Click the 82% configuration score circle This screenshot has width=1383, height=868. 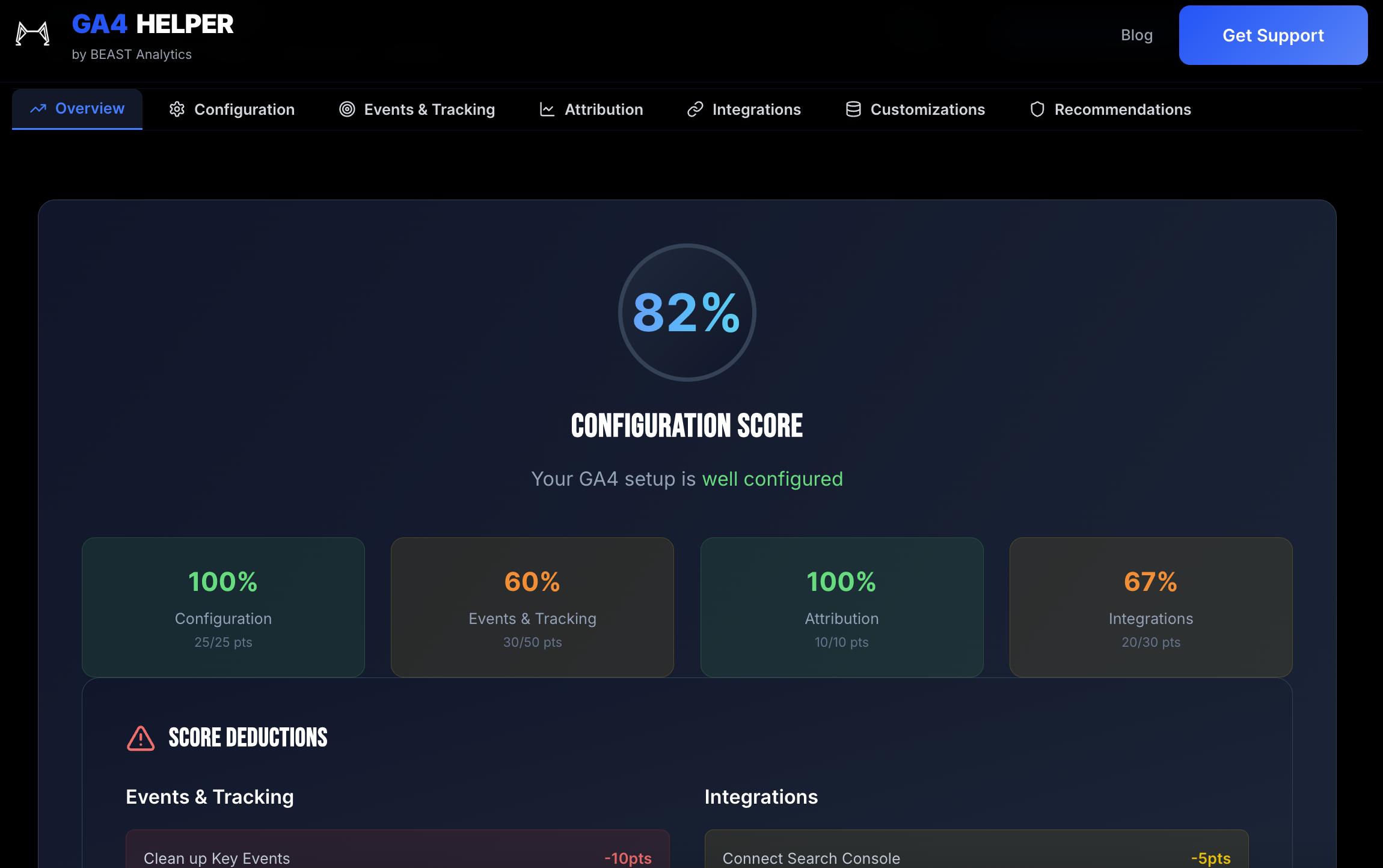coord(687,313)
